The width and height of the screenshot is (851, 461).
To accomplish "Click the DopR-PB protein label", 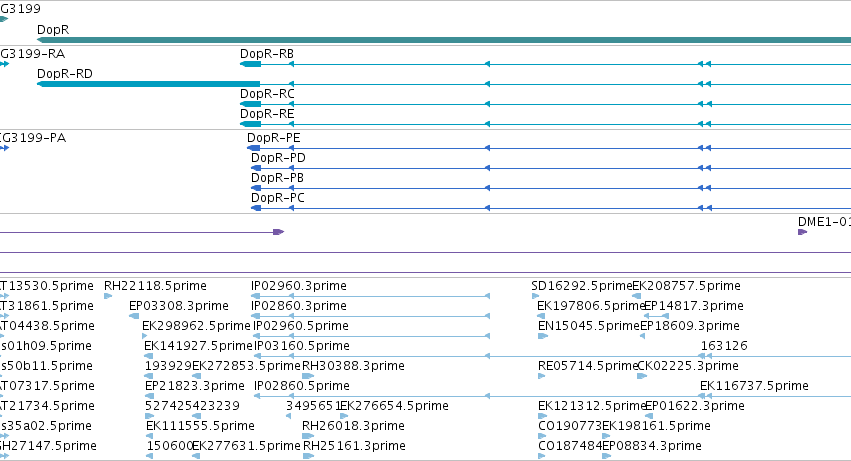I will pyautogui.click(x=277, y=178).
